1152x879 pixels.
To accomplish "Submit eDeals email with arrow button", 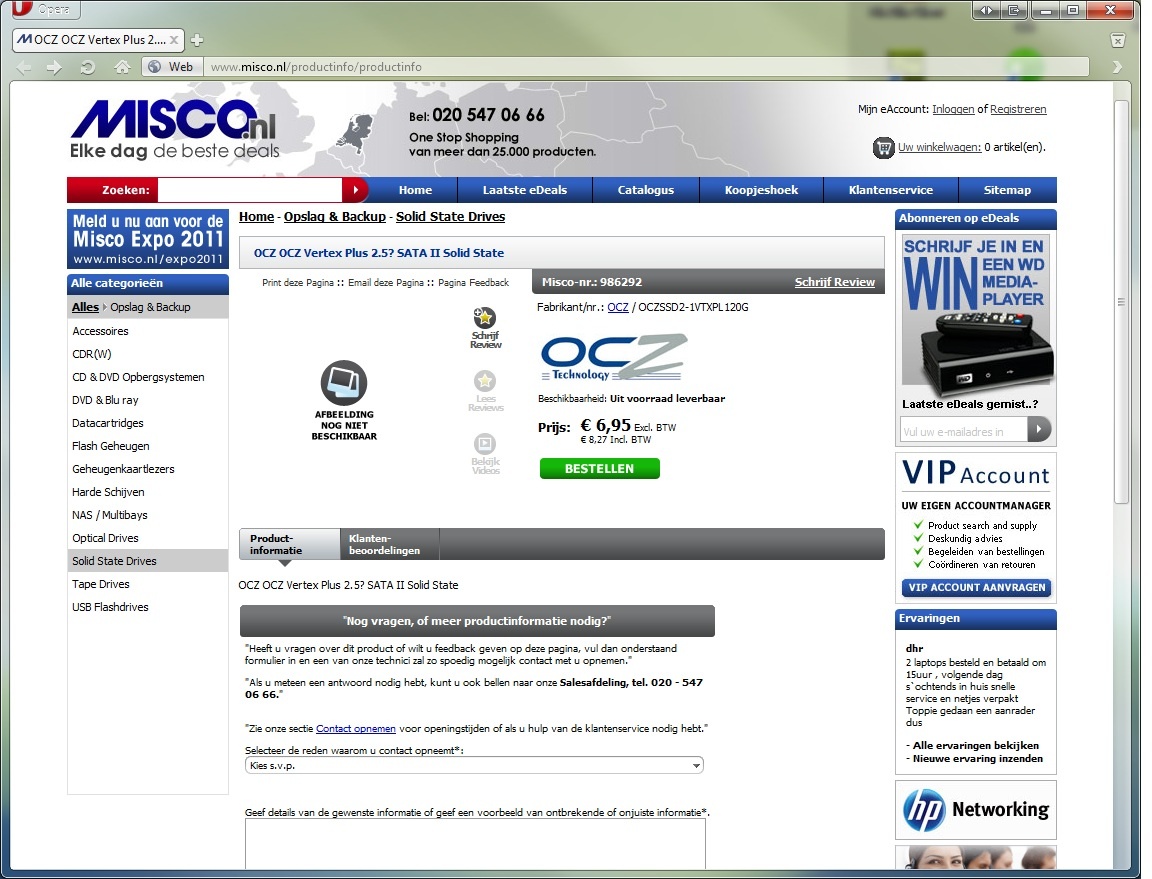I will [x=1039, y=429].
